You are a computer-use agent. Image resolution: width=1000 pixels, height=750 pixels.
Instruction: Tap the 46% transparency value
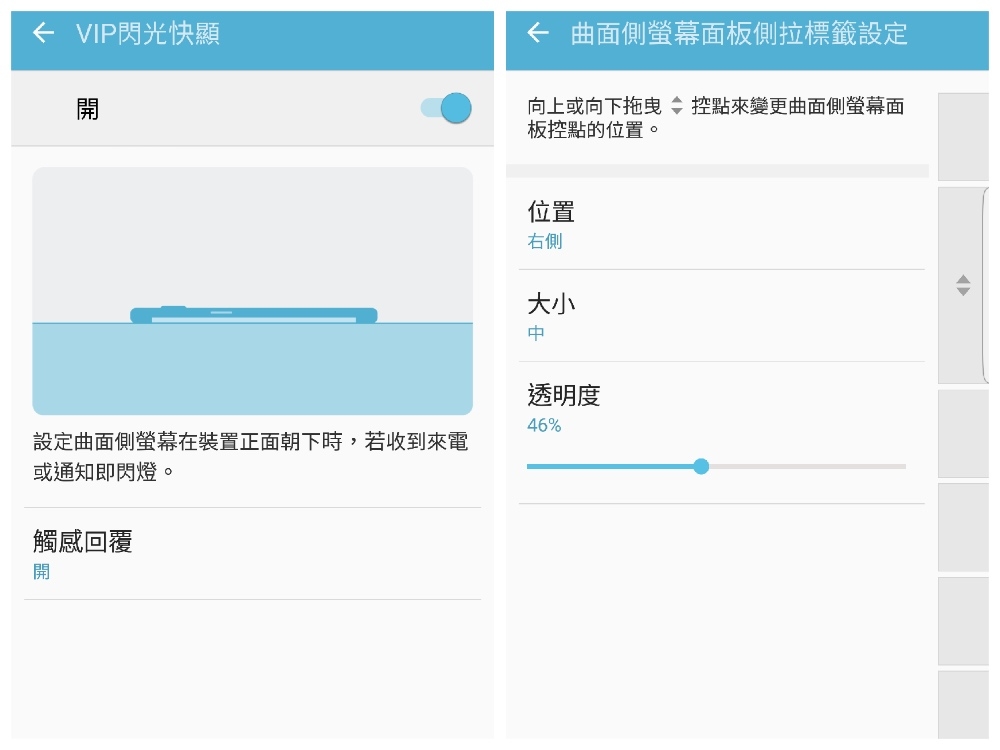click(544, 426)
